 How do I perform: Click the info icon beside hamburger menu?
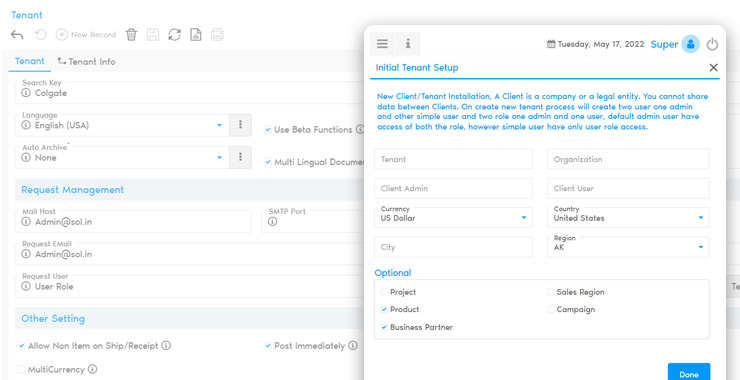click(x=408, y=44)
